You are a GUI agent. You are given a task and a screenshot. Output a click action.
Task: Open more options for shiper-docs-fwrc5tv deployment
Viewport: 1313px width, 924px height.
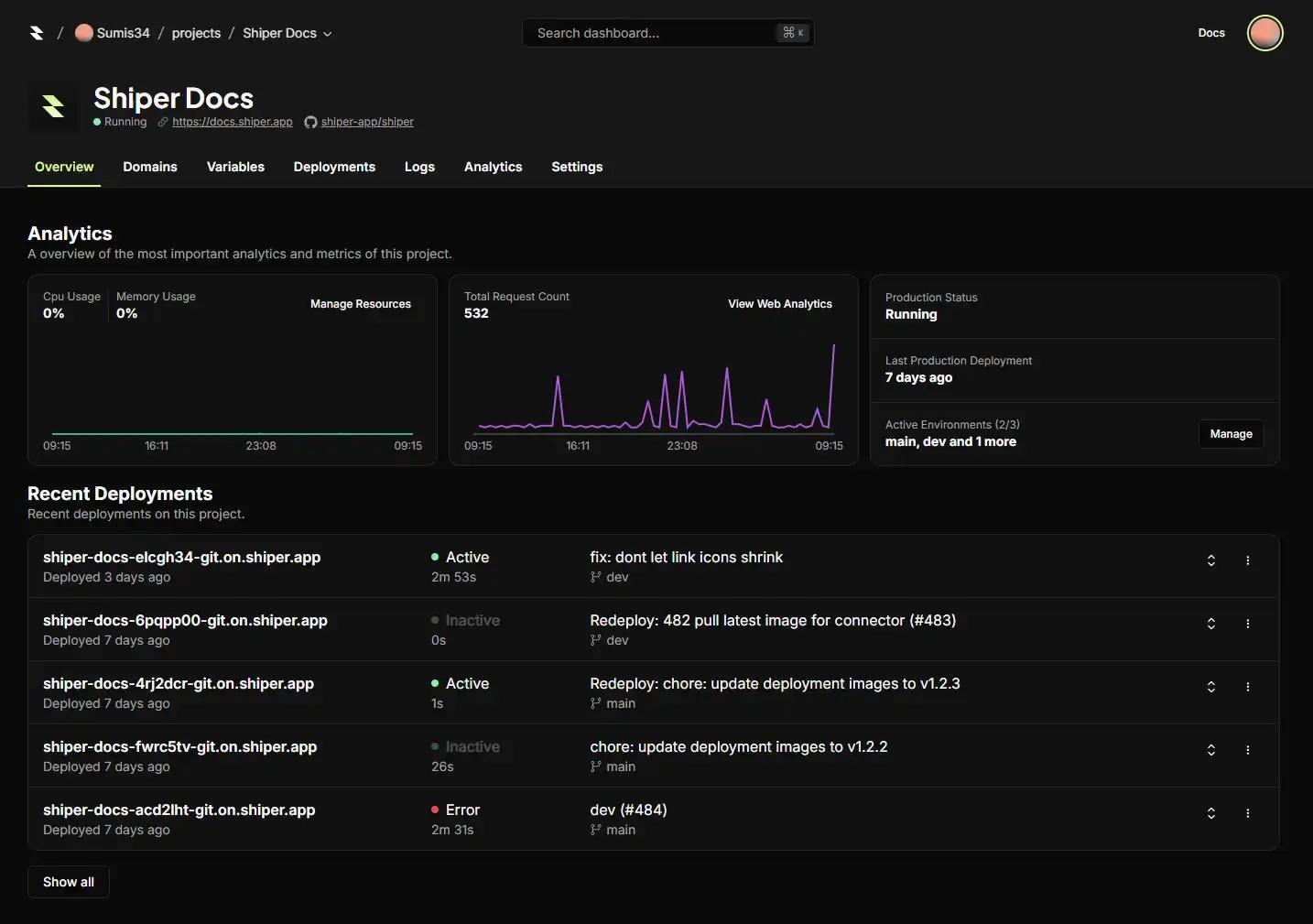point(1248,750)
